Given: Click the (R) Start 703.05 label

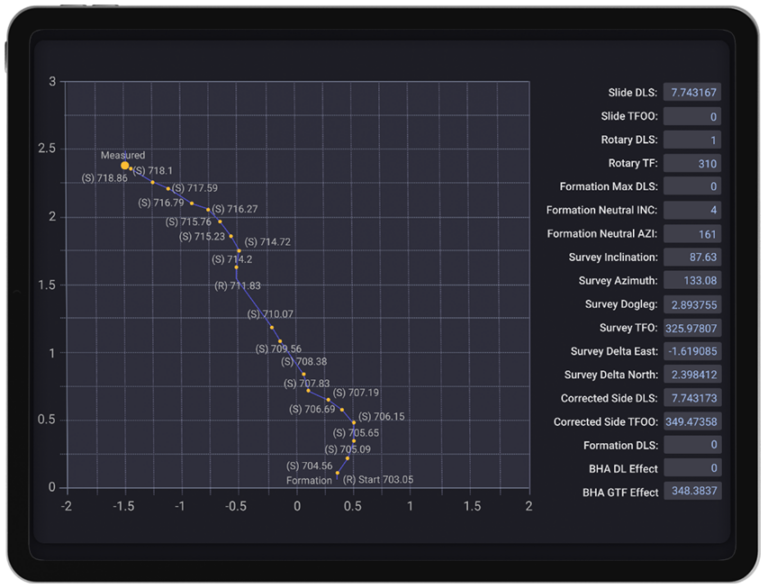Looking at the screenshot, I should pyautogui.click(x=377, y=480).
